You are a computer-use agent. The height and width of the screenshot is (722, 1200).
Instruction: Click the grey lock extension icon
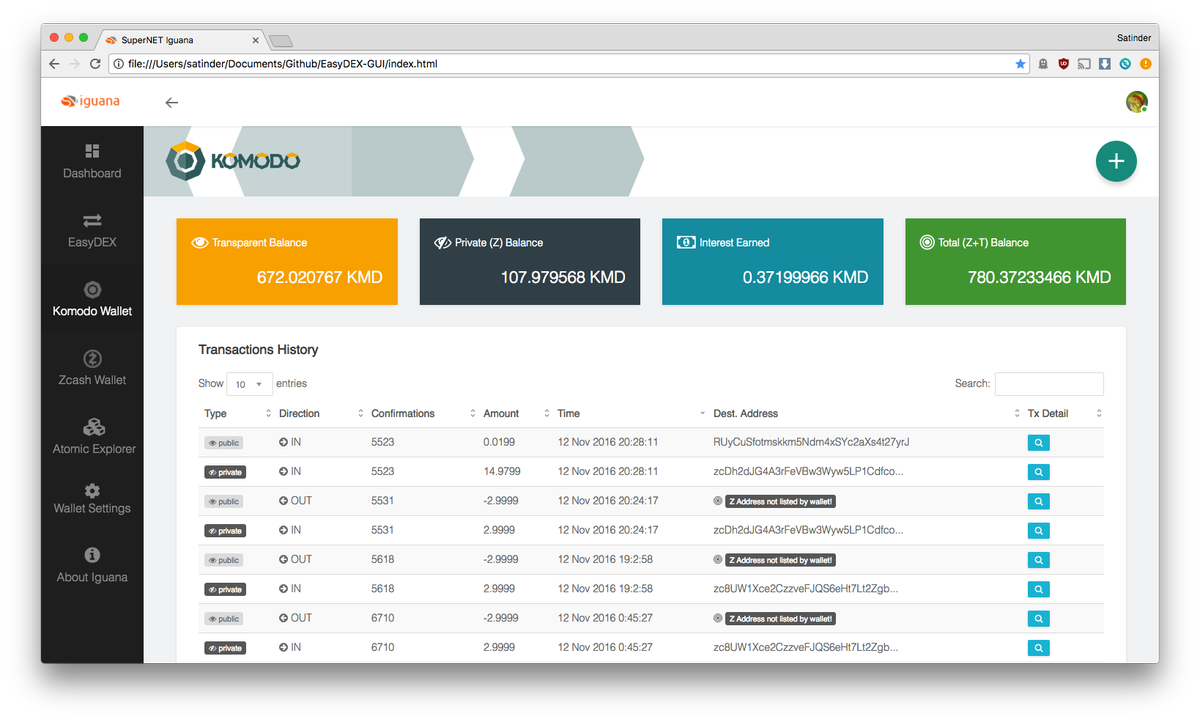[x=1043, y=64]
